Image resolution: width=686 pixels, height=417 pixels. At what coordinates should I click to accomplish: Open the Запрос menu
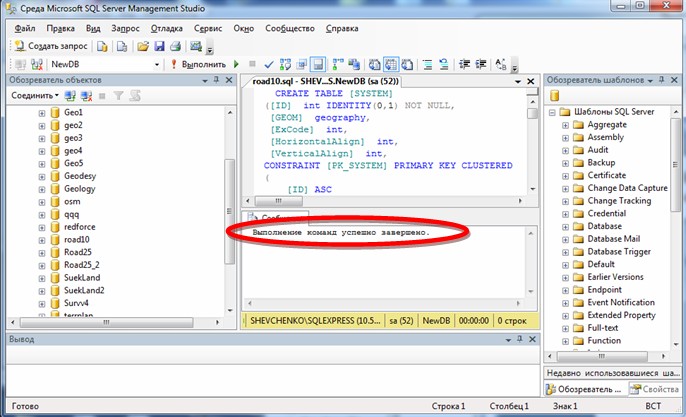(x=126, y=27)
